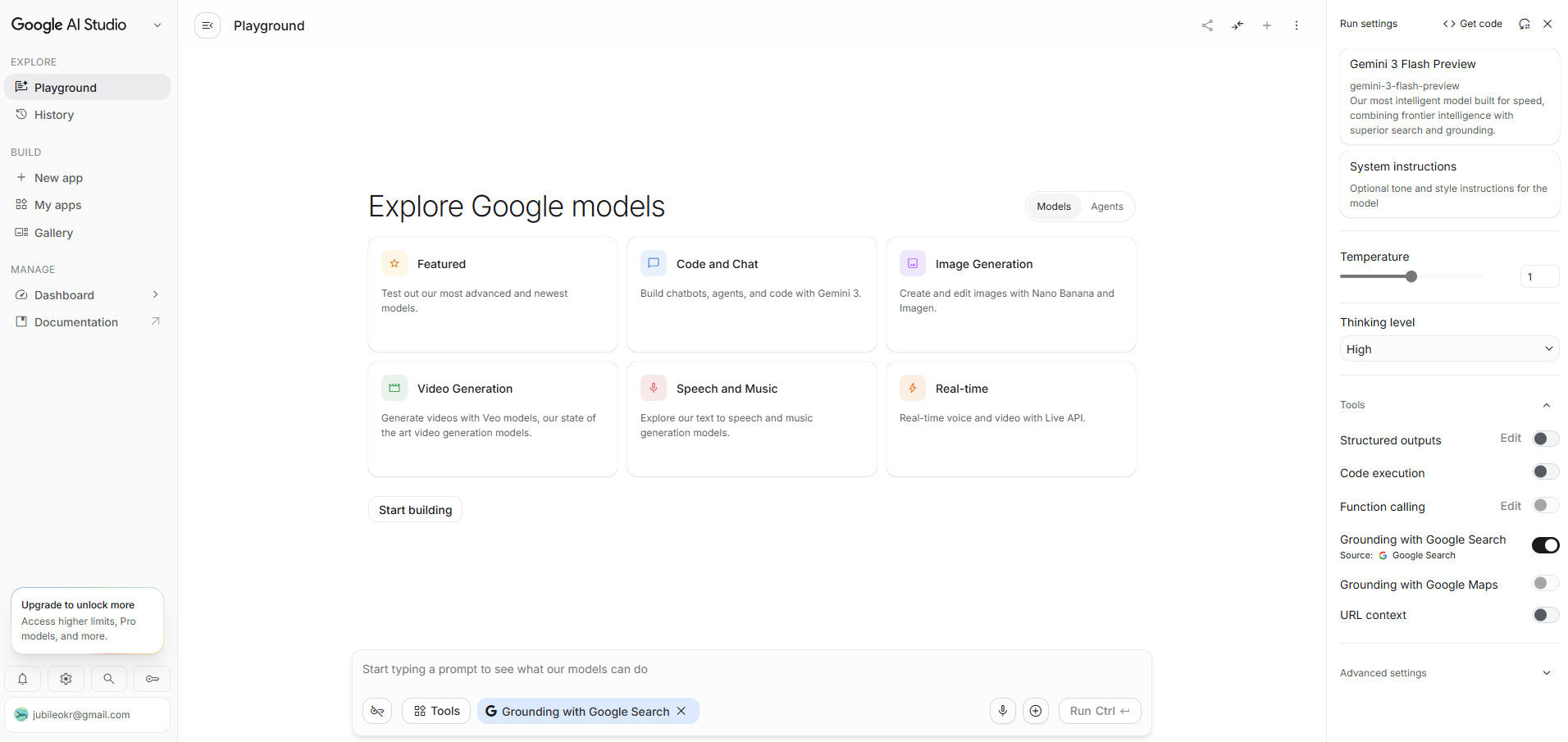Enable the Structured outputs toggle
Viewport: 1568px width, 742px height.
(1546, 439)
